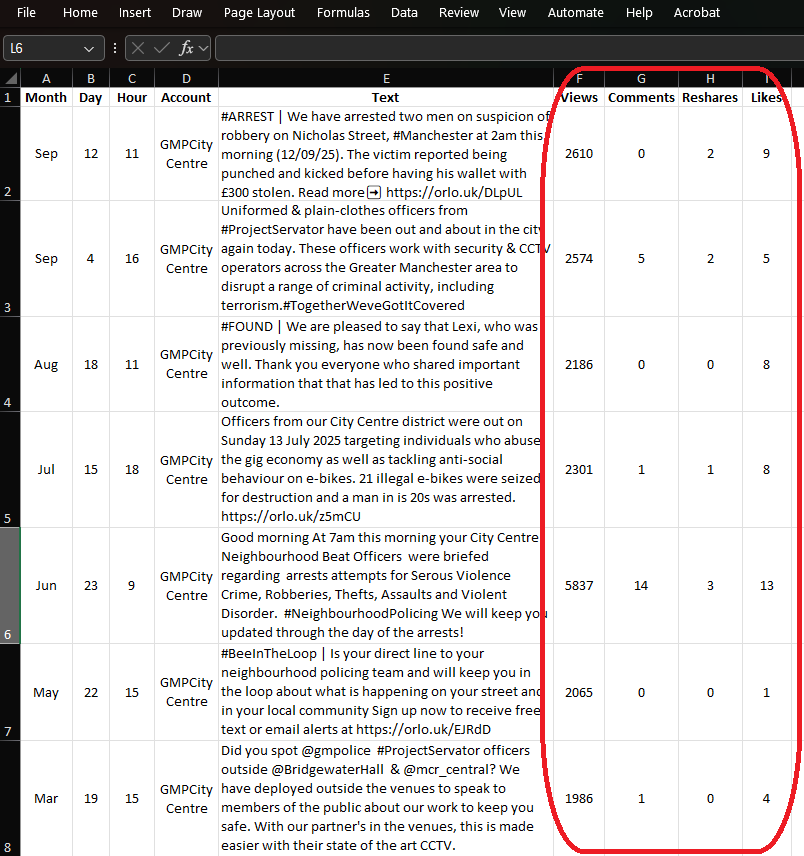The height and width of the screenshot is (856, 804).
Task: Select the Data ribbon tab
Action: [404, 13]
